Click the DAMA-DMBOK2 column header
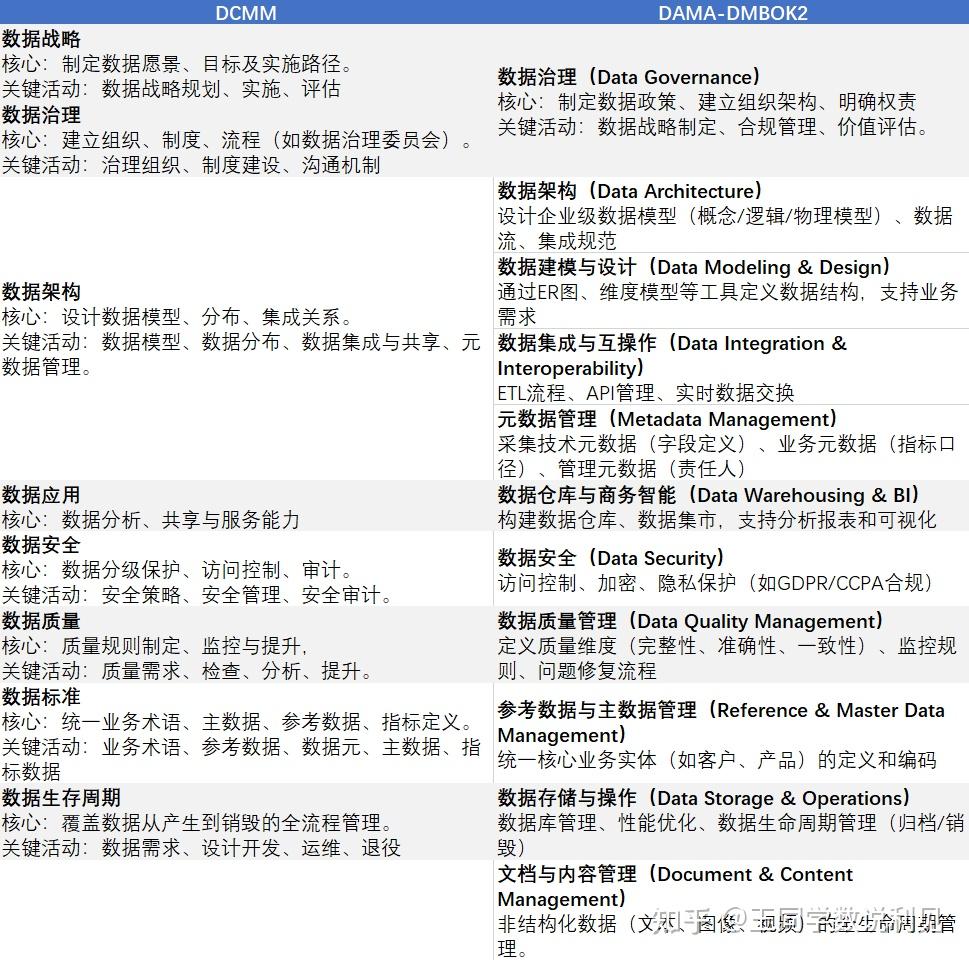The height and width of the screenshot is (960, 969). pos(733,12)
